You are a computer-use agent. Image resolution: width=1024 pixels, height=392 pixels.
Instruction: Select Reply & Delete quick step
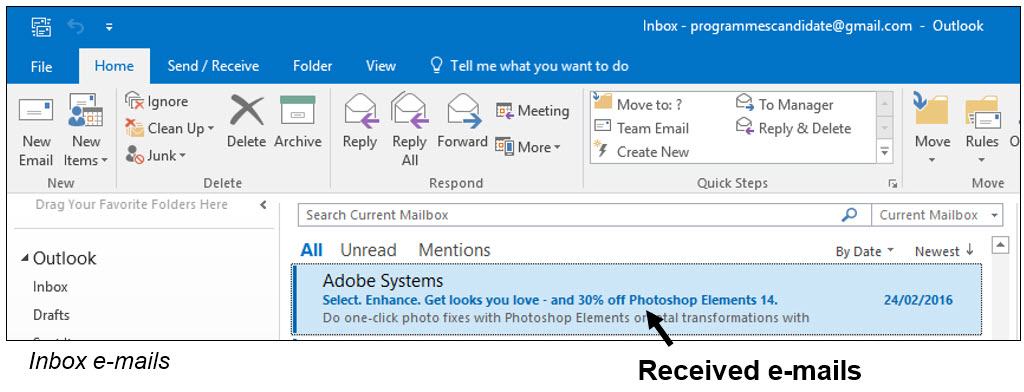[793, 128]
